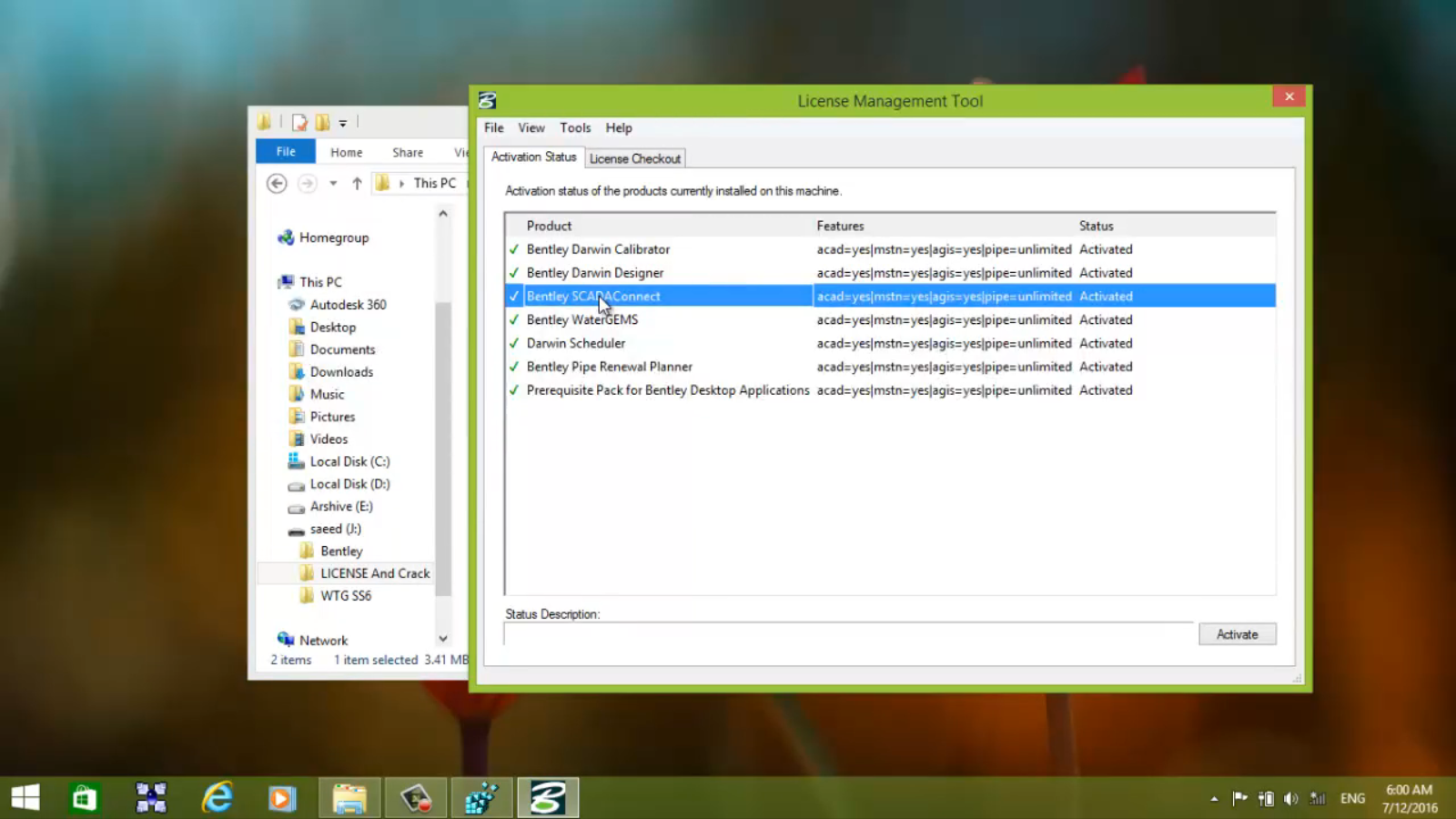
Task: Click the License Management Tool title bar icon
Action: point(488,100)
